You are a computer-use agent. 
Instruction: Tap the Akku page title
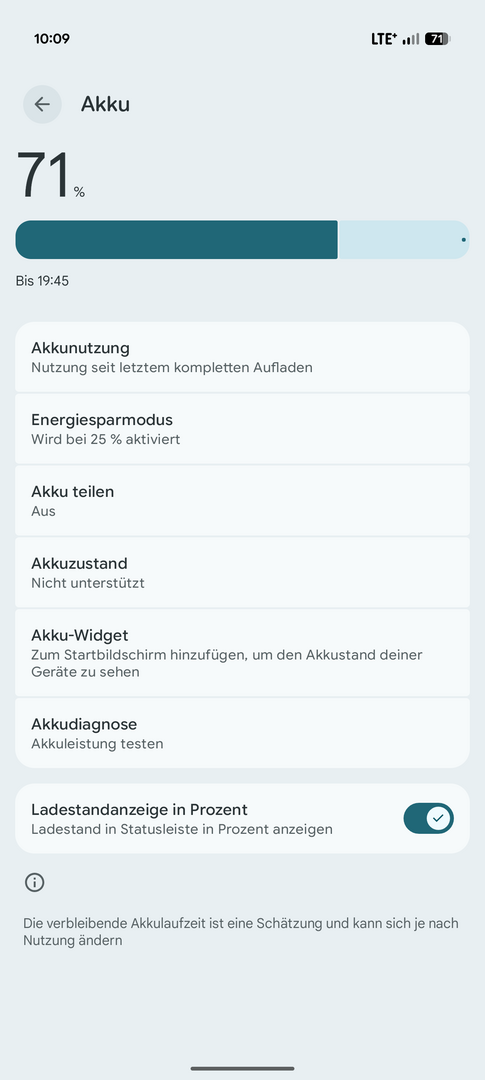pos(105,104)
